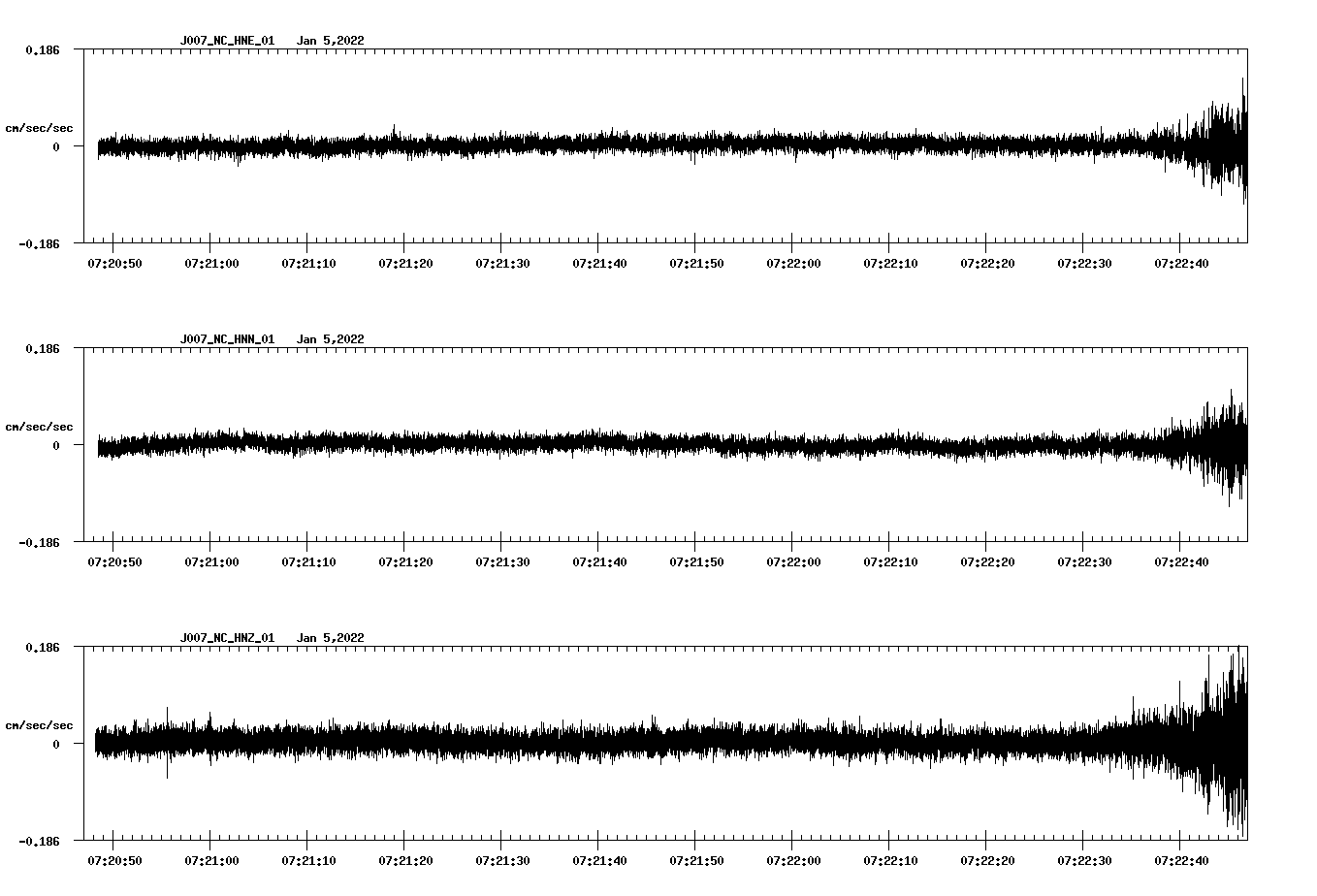Image resolution: width=1317 pixels, height=896 pixels.
Task: Click the J007_NC_HNZ_01 plot title
Action: [227, 638]
